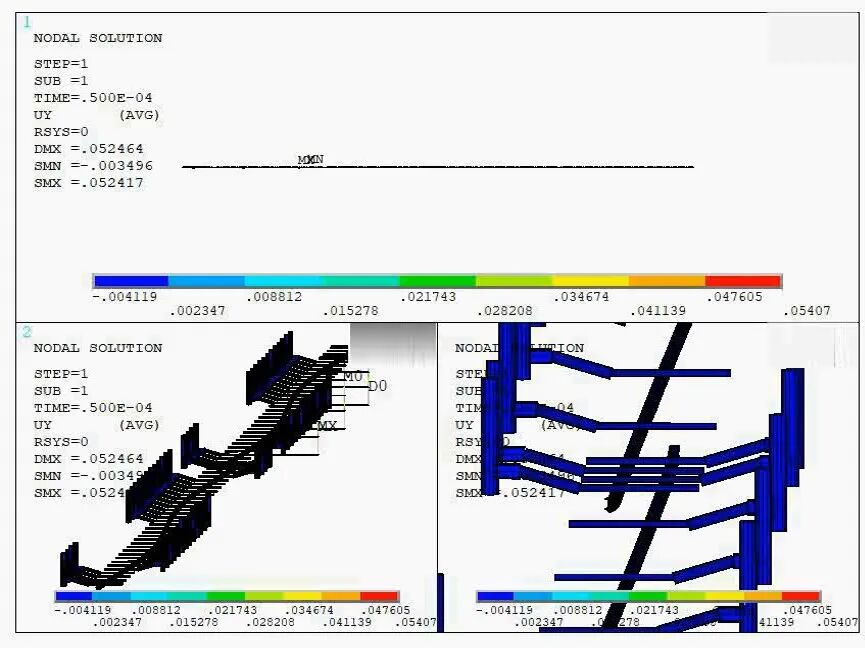Select DMX =.052464 in window 2
The height and width of the screenshot is (648, 865).
tap(88, 459)
